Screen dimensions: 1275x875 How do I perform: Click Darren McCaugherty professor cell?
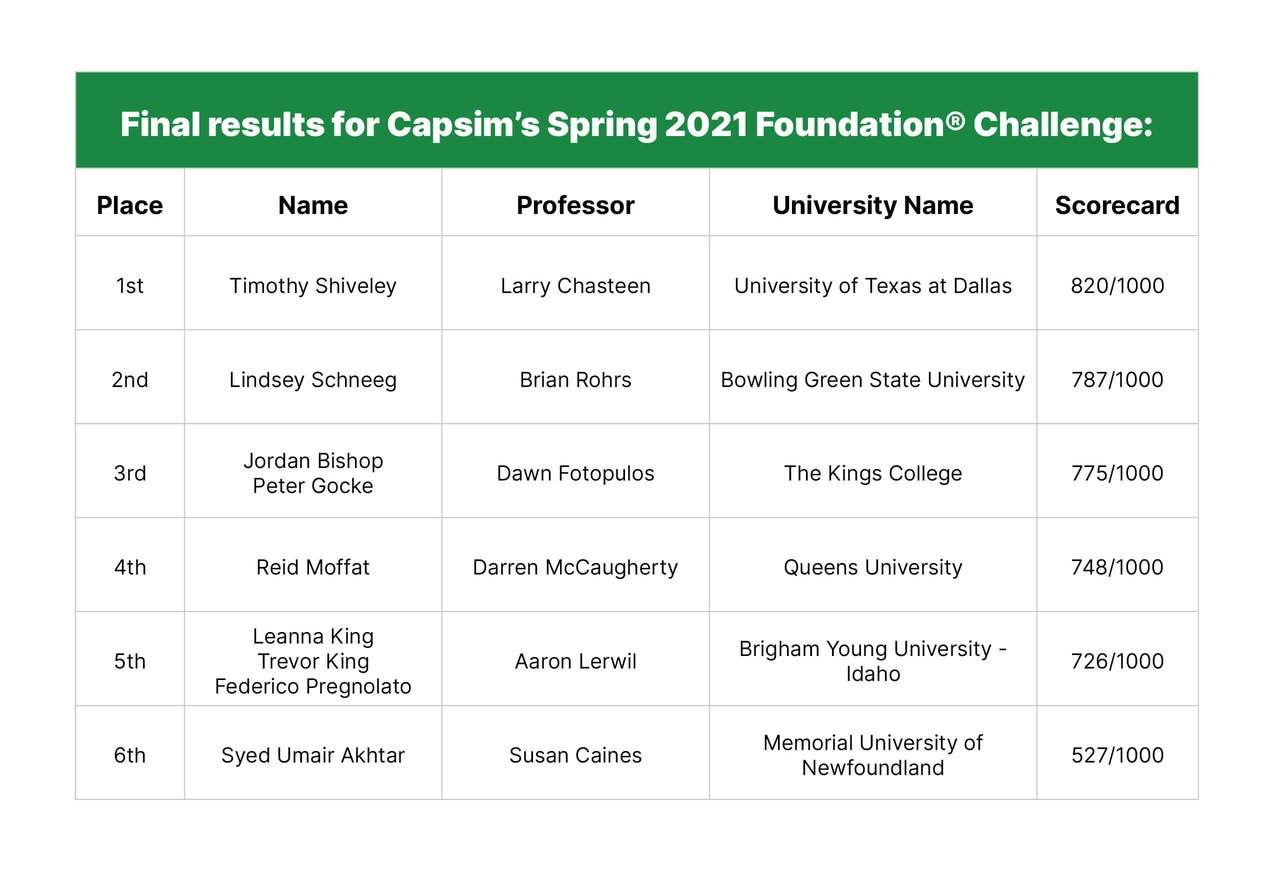click(575, 568)
